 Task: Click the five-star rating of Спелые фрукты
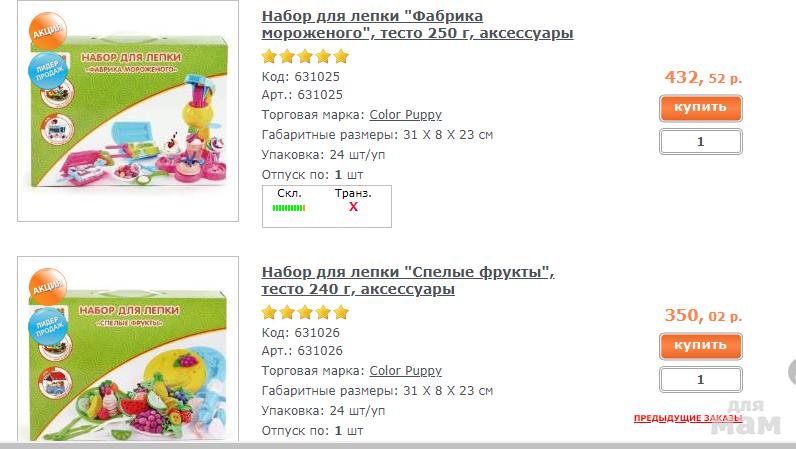point(305,312)
